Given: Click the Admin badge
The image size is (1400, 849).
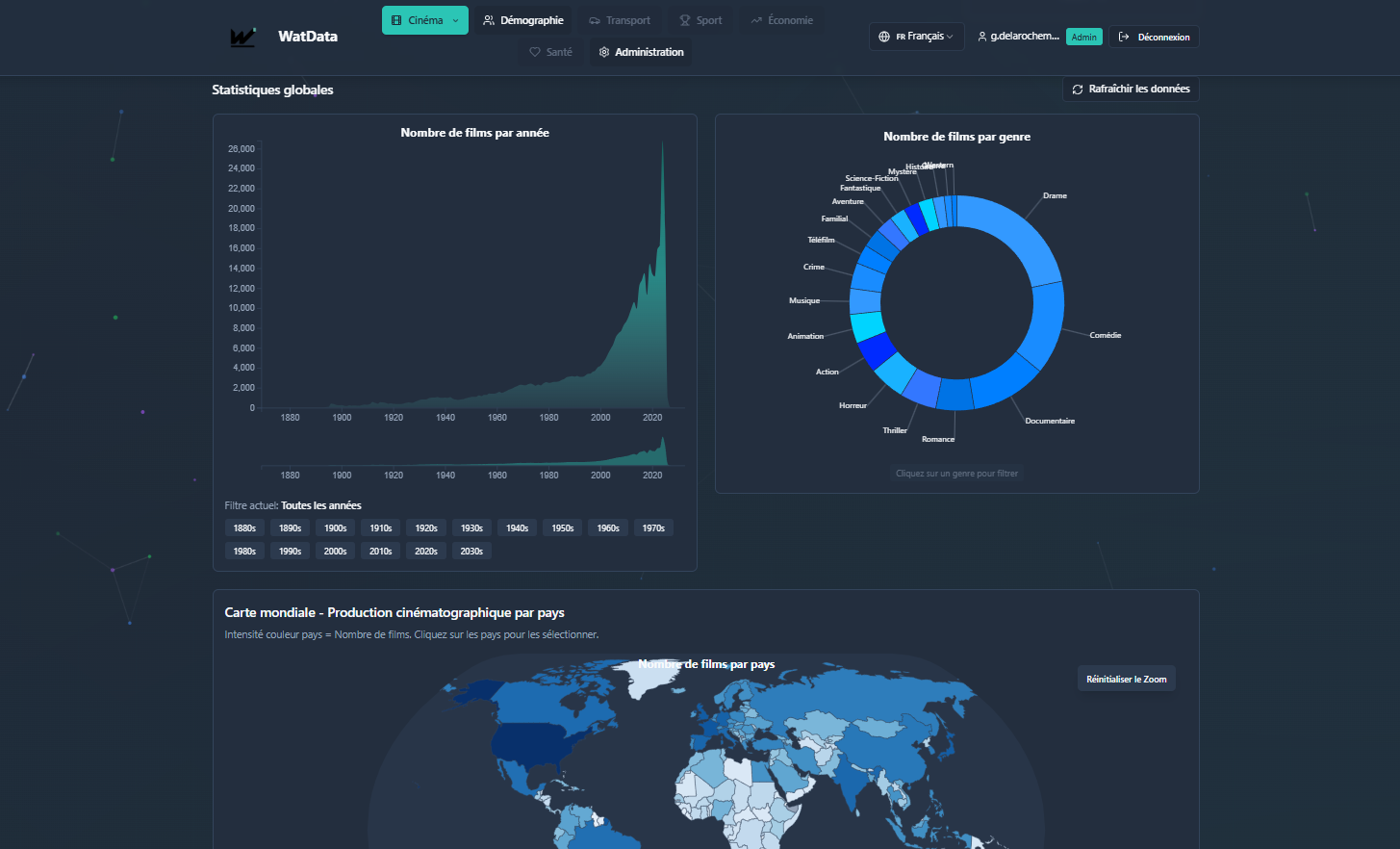Looking at the screenshot, I should (x=1084, y=37).
